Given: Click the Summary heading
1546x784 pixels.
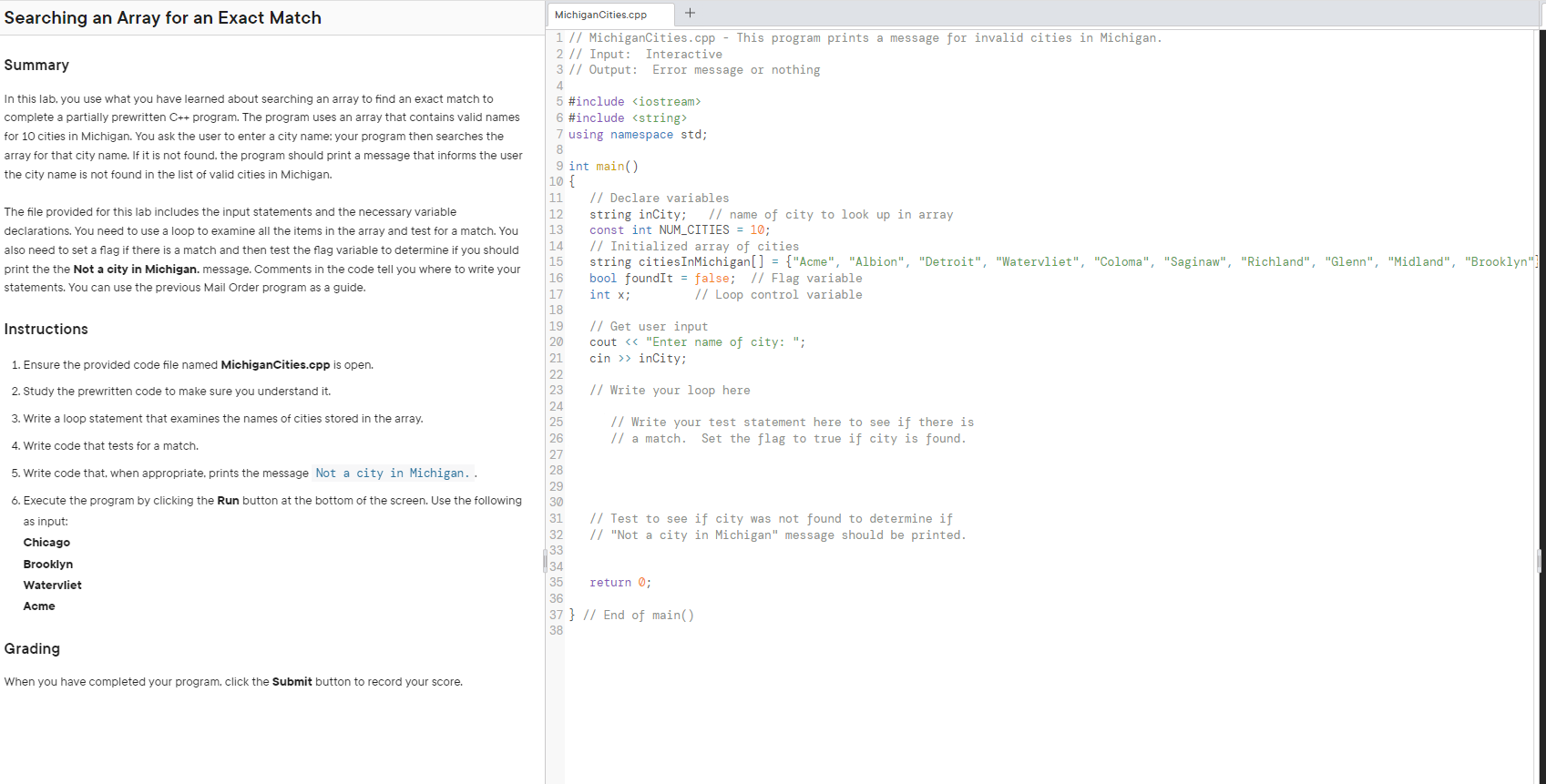Looking at the screenshot, I should click(x=36, y=65).
